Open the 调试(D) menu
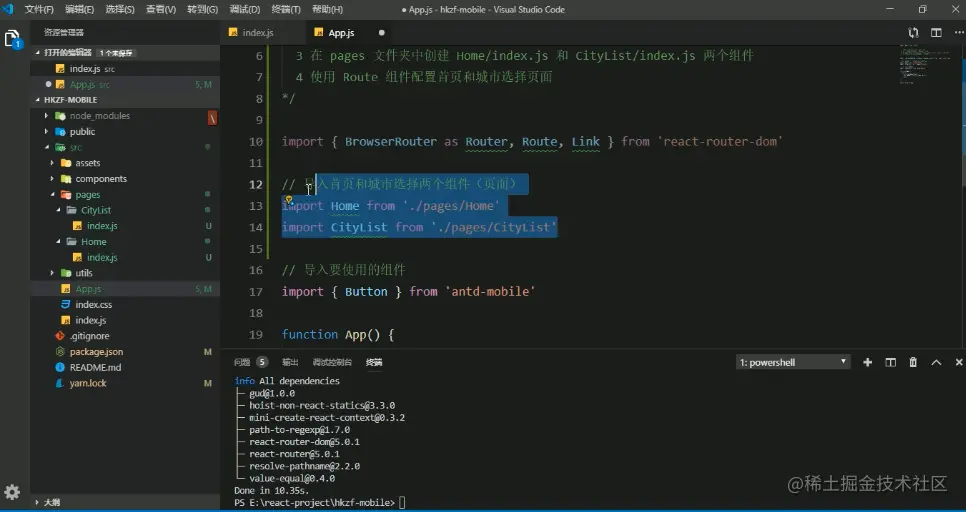Screen dimensions: 966x512 [x=245, y=9]
